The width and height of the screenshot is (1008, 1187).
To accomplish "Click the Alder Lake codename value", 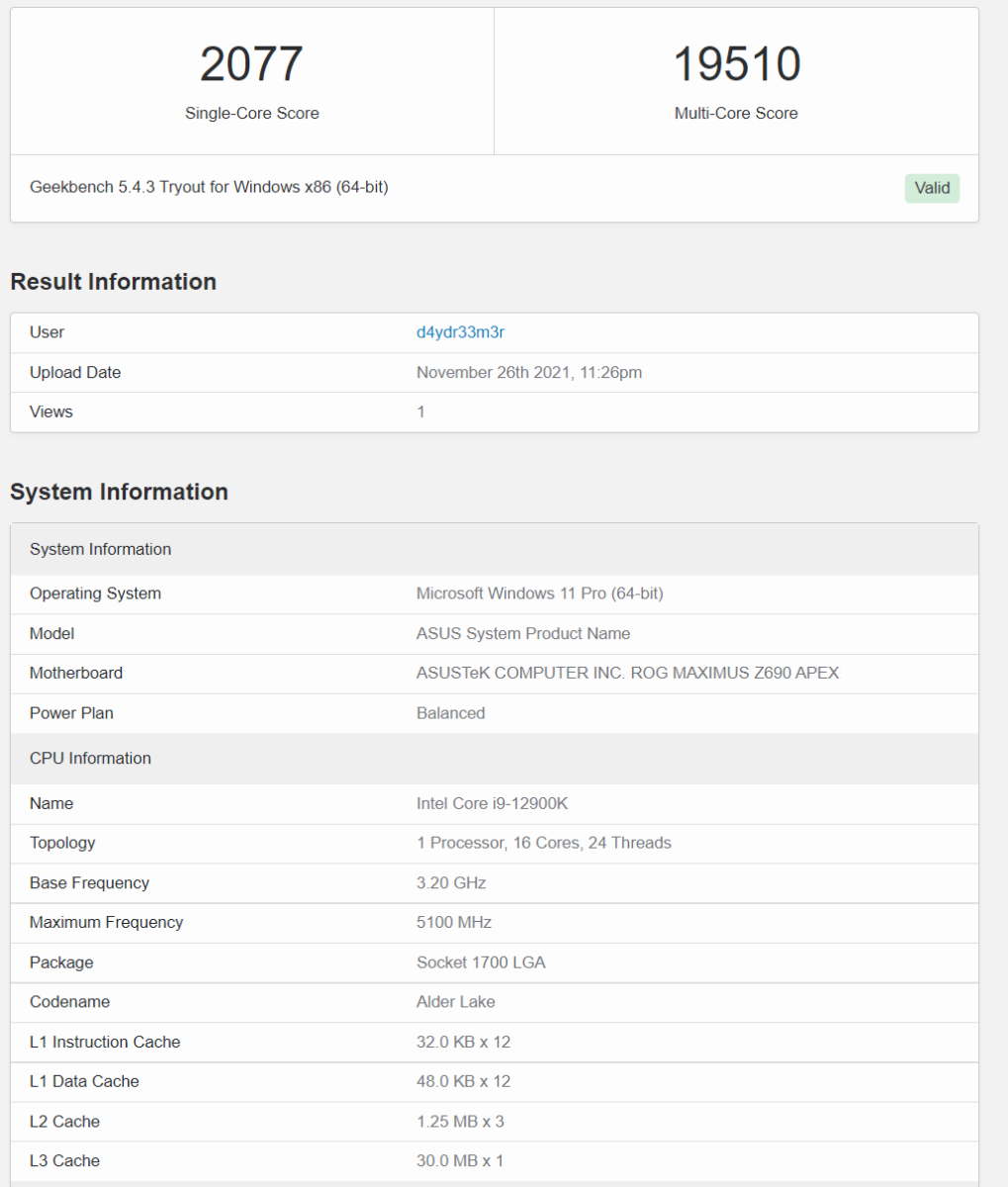I will 456,1002.
